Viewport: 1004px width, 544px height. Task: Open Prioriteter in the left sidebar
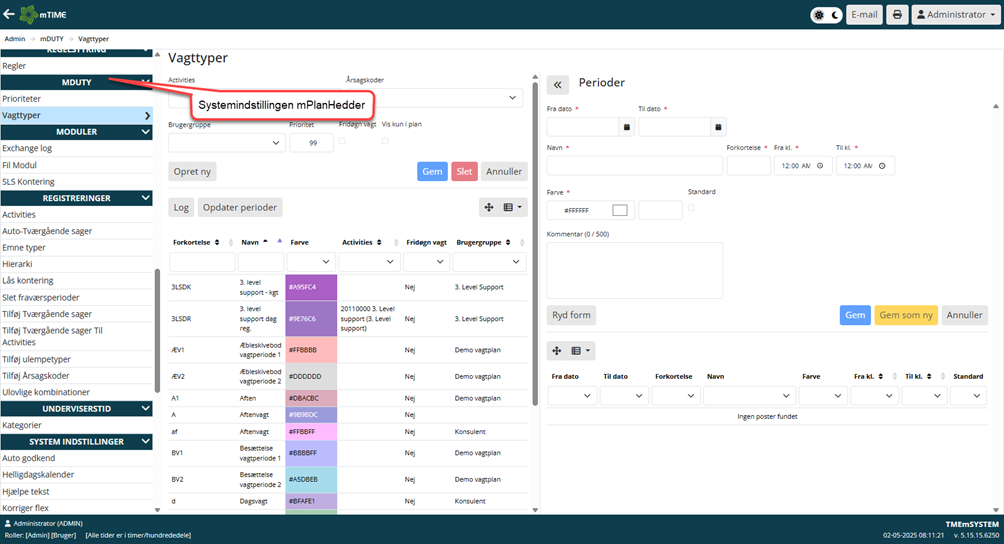pyautogui.click(x=22, y=99)
